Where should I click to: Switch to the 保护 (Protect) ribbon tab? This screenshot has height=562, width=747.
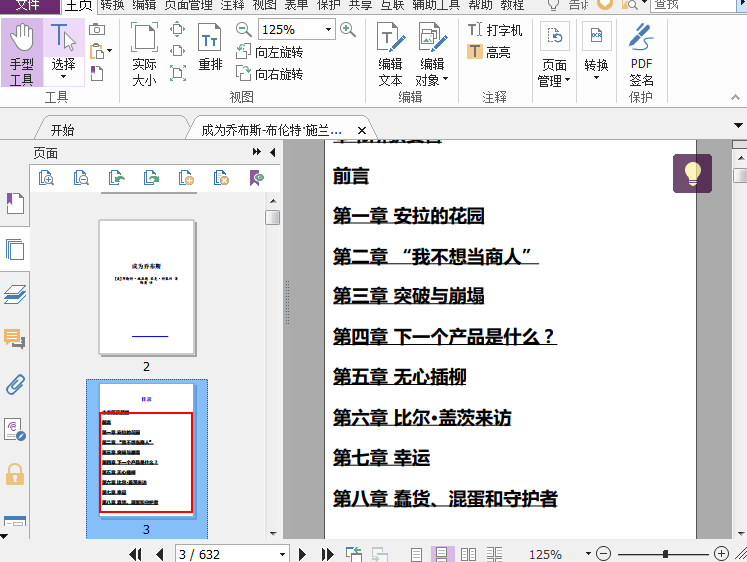tap(329, 5)
